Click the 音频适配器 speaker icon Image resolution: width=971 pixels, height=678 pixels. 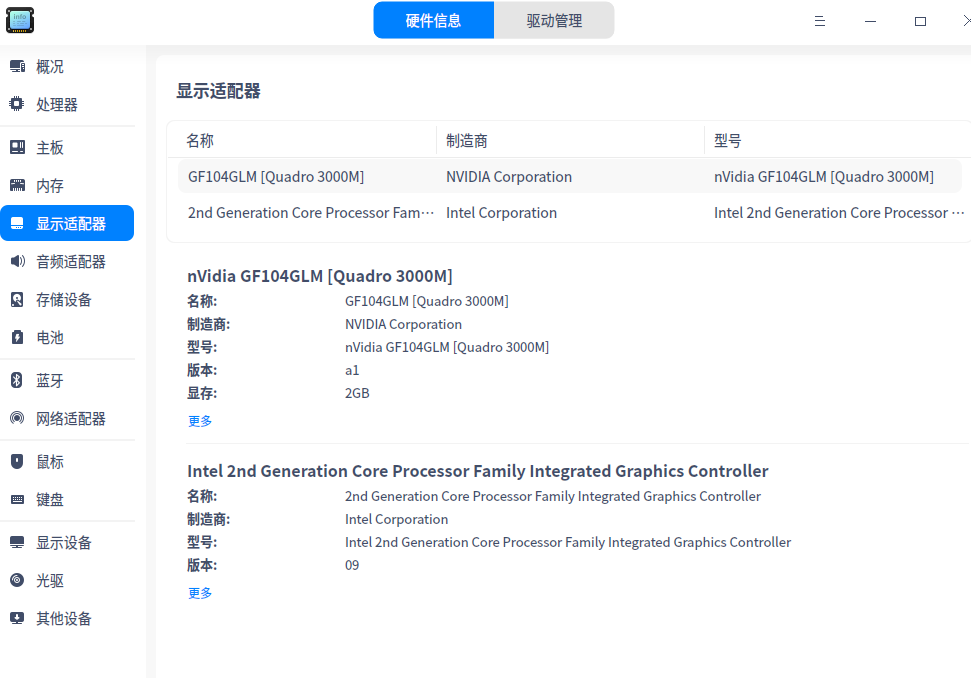pos(17,261)
